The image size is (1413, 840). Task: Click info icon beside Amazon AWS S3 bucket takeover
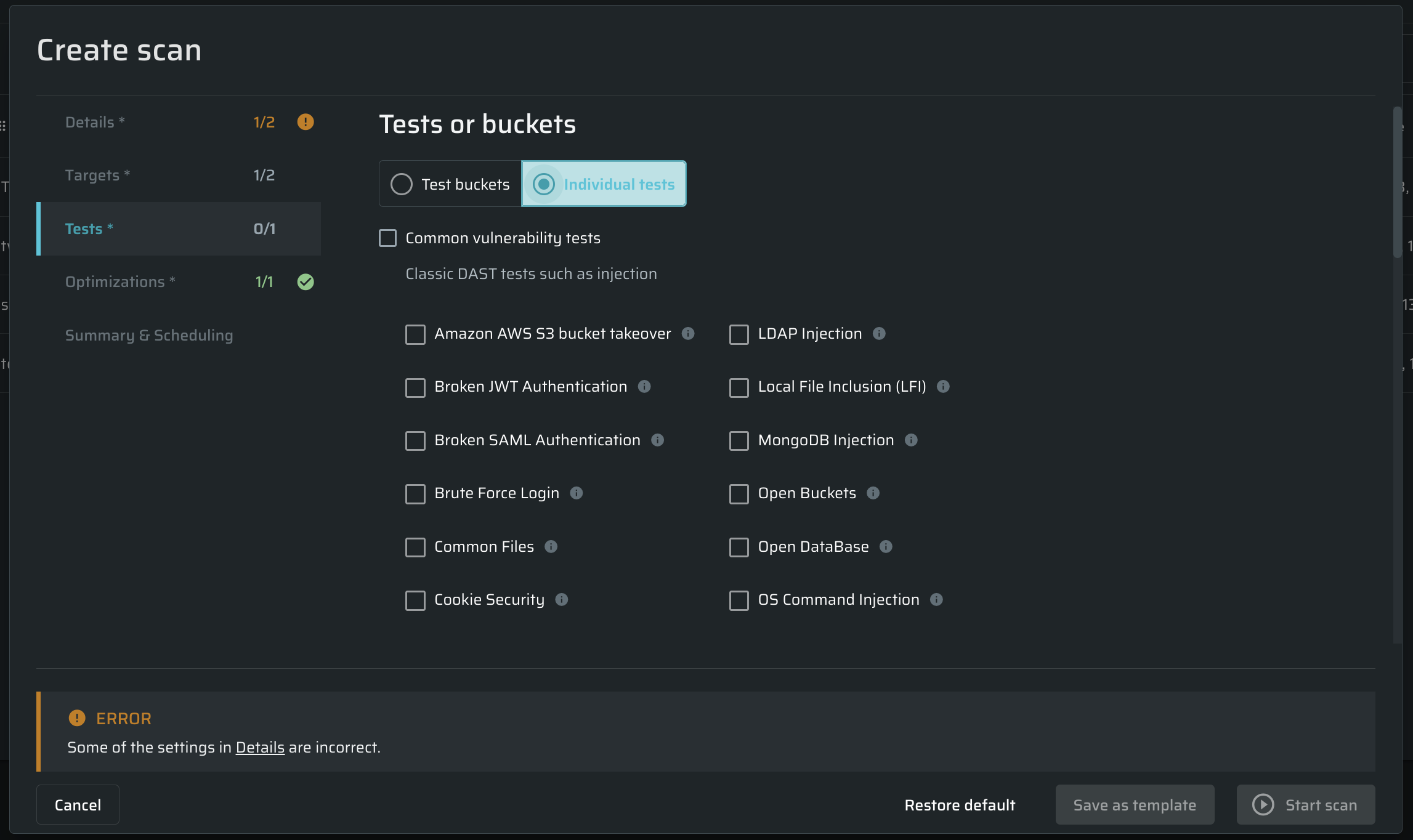tap(688, 333)
